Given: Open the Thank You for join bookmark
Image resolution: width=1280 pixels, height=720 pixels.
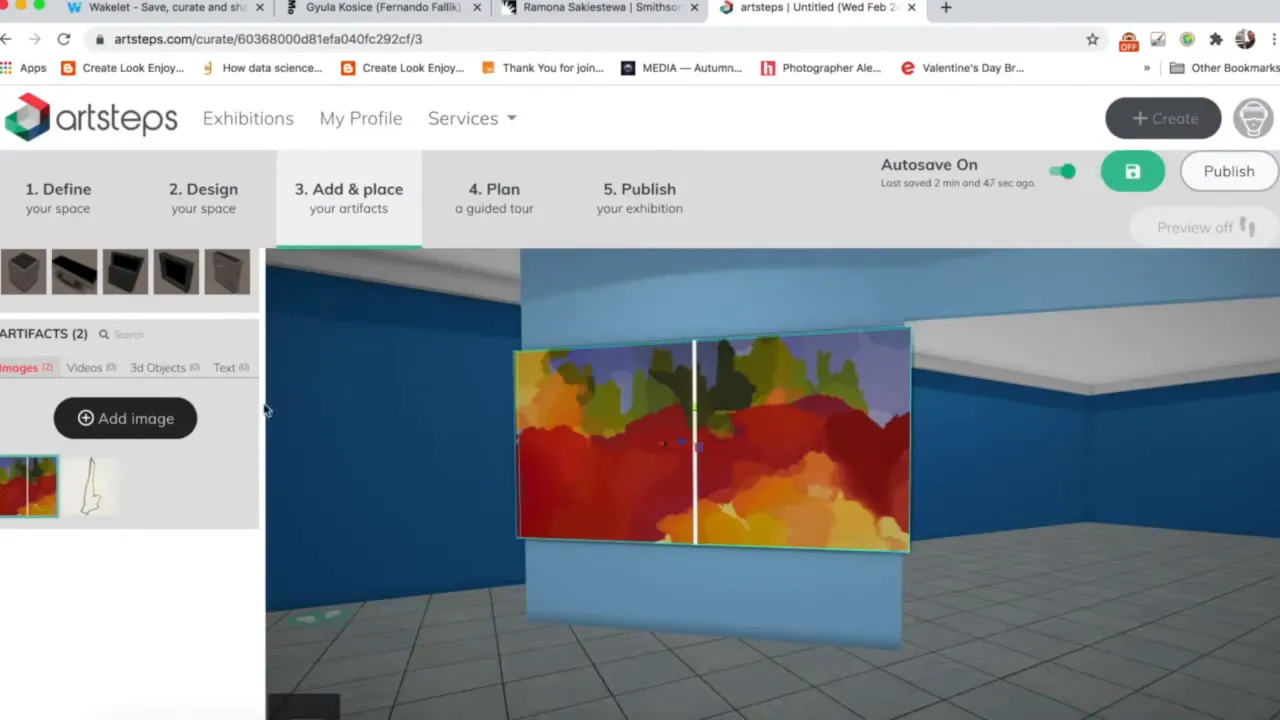Looking at the screenshot, I should coord(543,68).
